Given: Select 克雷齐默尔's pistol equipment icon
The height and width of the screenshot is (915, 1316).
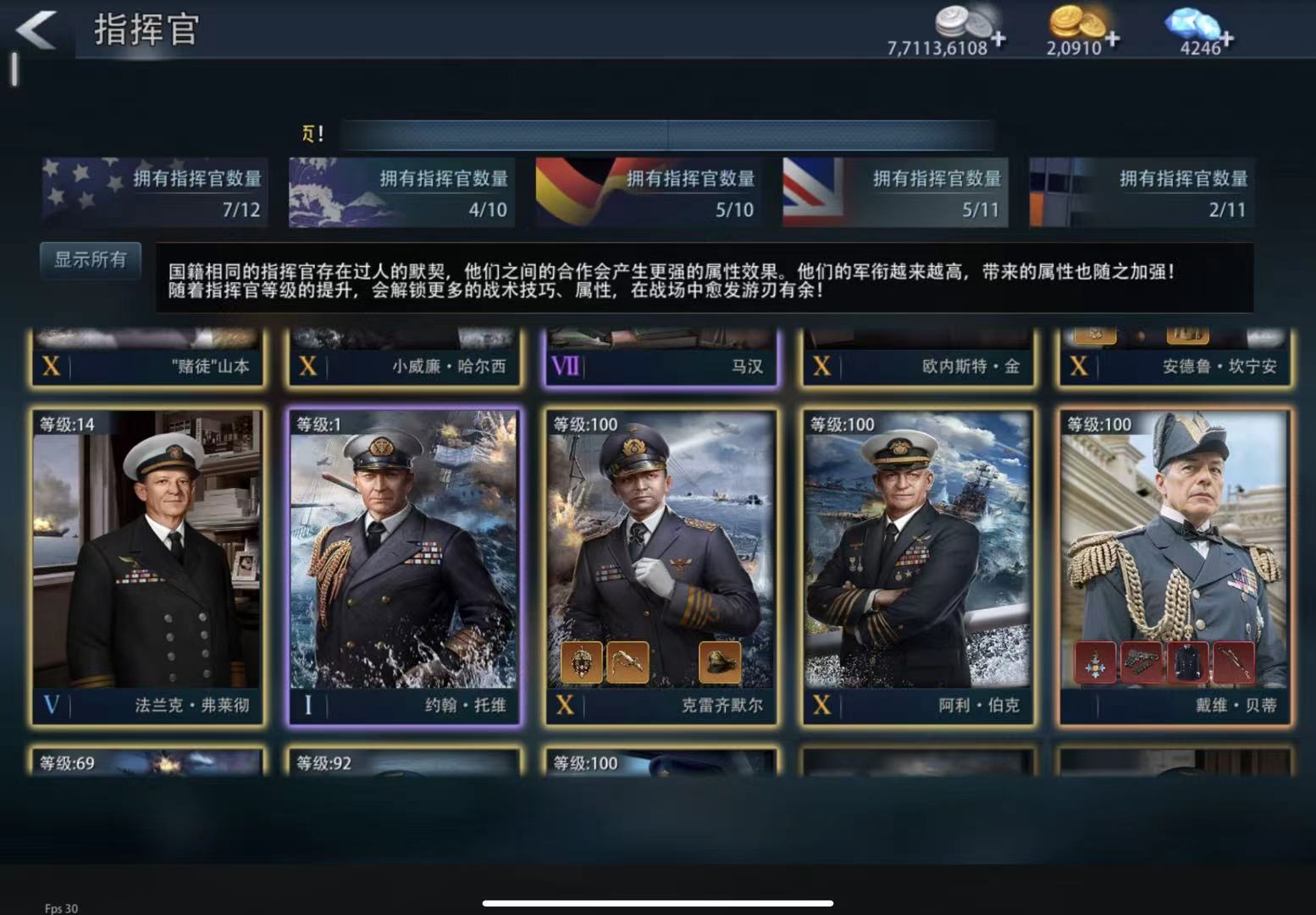Looking at the screenshot, I should [628, 661].
